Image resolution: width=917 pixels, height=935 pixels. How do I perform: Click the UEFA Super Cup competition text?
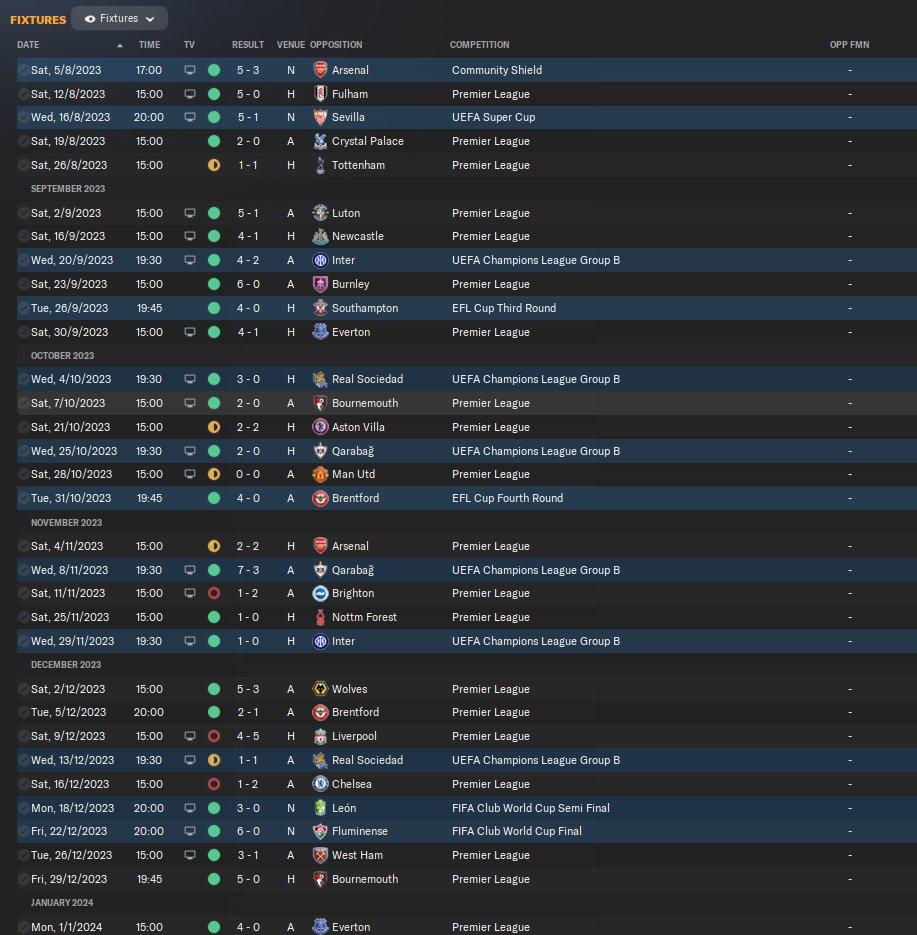pos(493,117)
